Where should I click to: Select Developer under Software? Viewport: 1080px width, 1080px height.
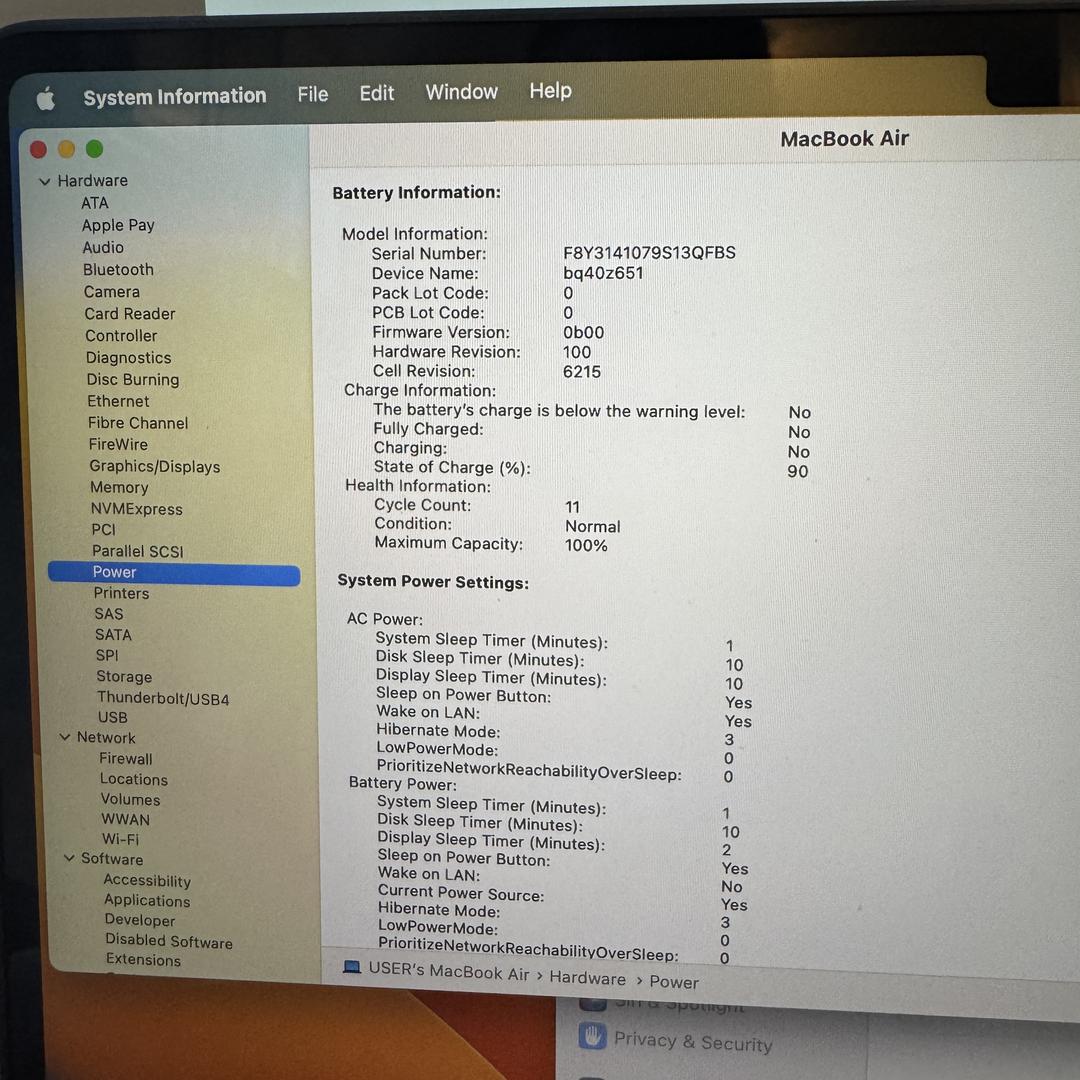(140, 920)
